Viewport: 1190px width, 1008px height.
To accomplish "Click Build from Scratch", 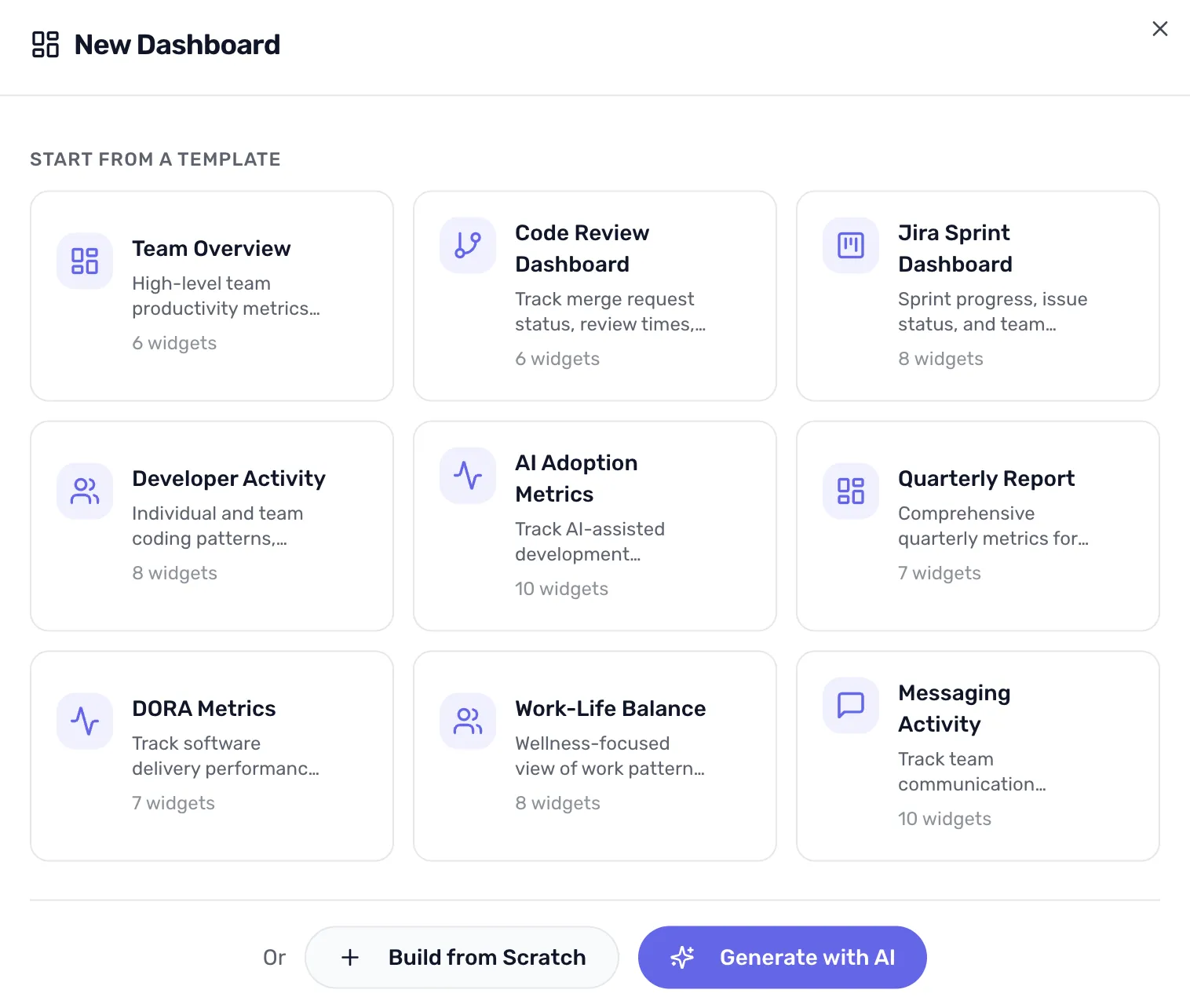I will (462, 957).
